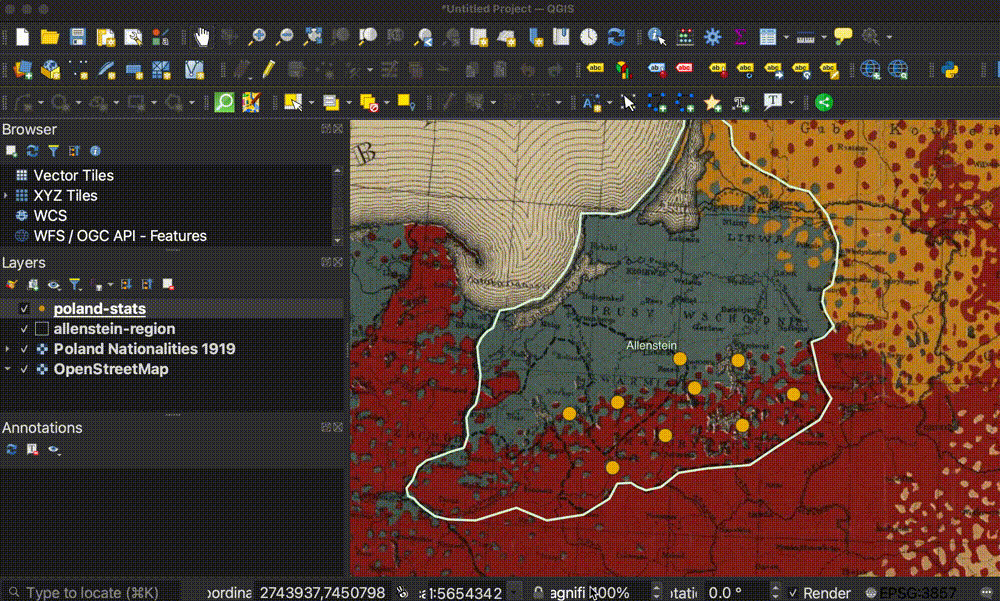Click the Remove Layer icon in Layers panel
The width and height of the screenshot is (1000, 601).
(168, 285)
